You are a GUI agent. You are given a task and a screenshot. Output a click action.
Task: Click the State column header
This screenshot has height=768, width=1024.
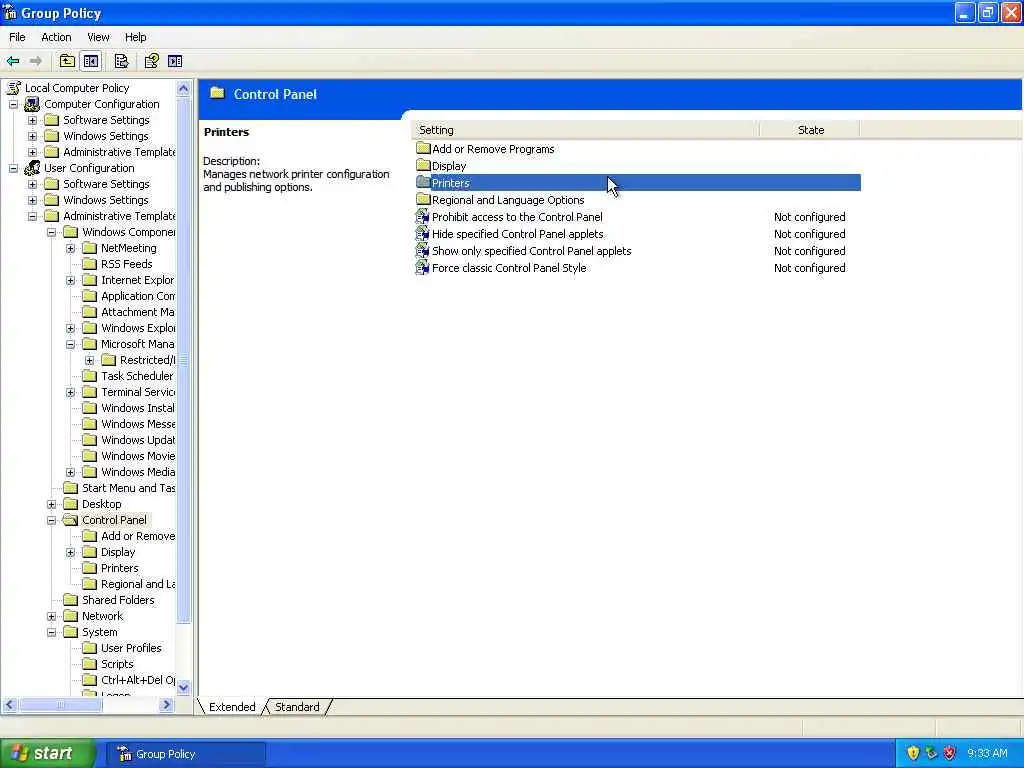(x=810, y=130)
